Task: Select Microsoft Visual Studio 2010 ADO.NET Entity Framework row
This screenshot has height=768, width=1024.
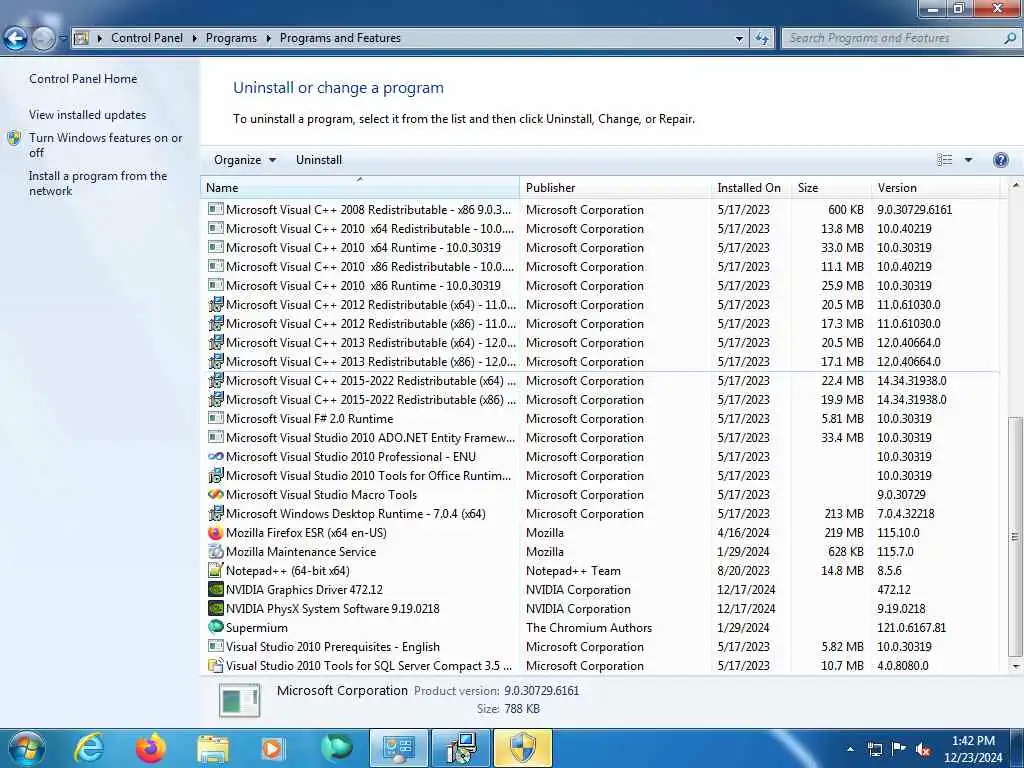Action: pyautogui.click(x=602, y=438)
